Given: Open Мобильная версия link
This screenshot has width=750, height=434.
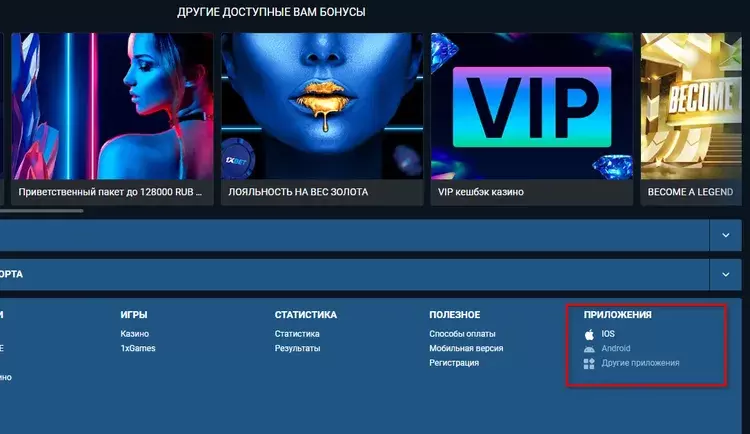Looking at the screenshot, I should [x=466, y=348].
